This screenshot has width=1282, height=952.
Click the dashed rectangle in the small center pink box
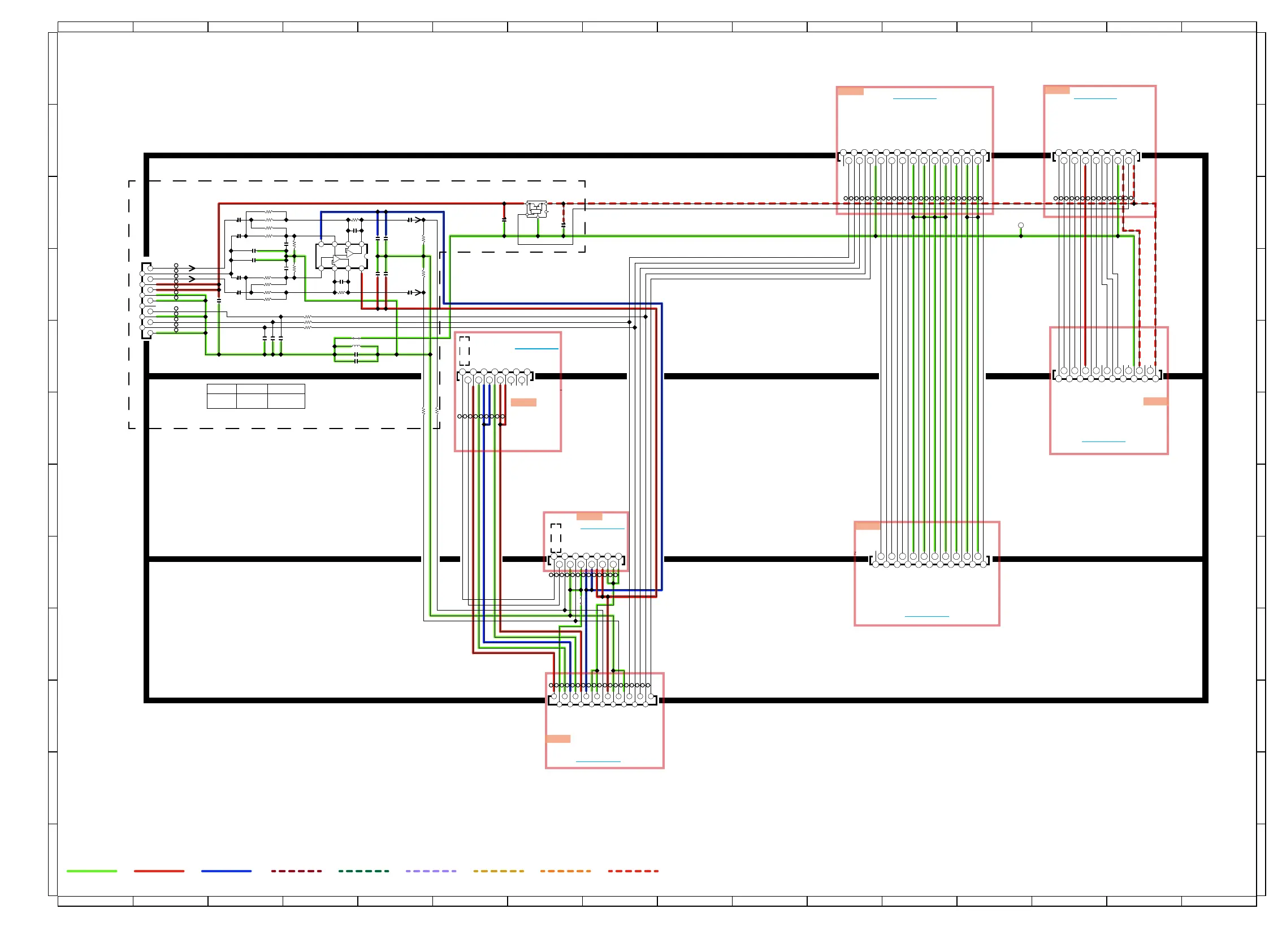point(556,538)
